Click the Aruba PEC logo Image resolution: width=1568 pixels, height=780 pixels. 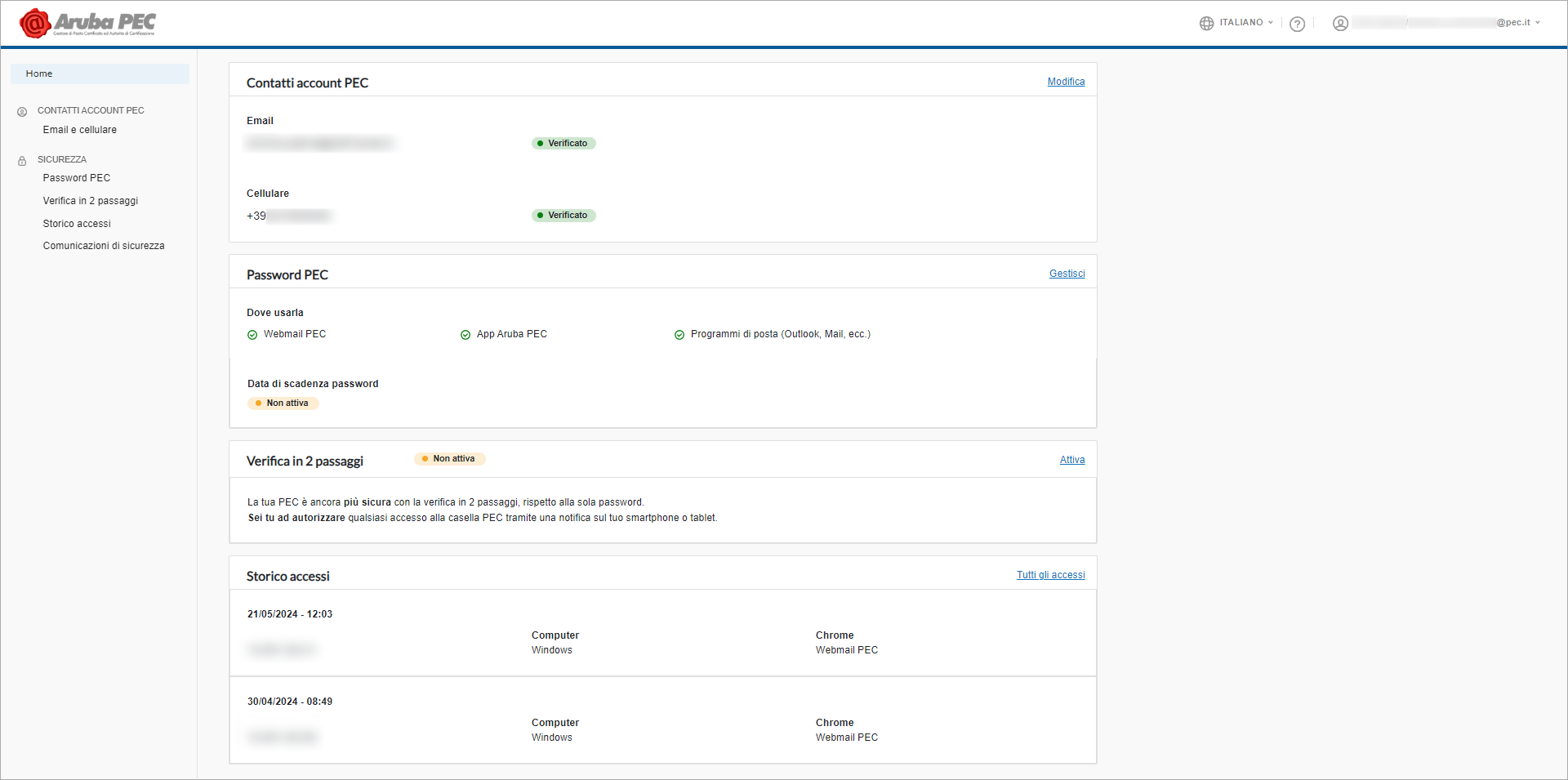87,23
